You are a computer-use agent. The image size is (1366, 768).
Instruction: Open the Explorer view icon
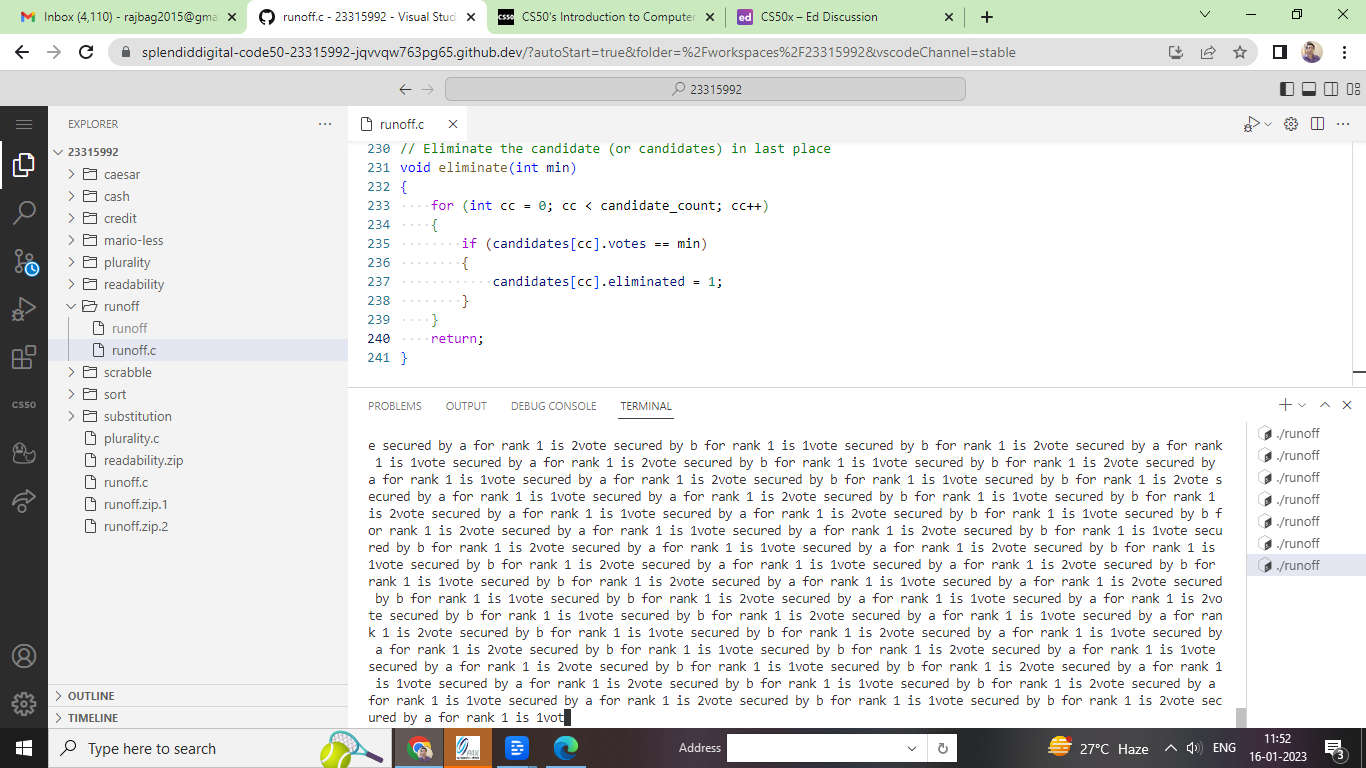[24, 166]
